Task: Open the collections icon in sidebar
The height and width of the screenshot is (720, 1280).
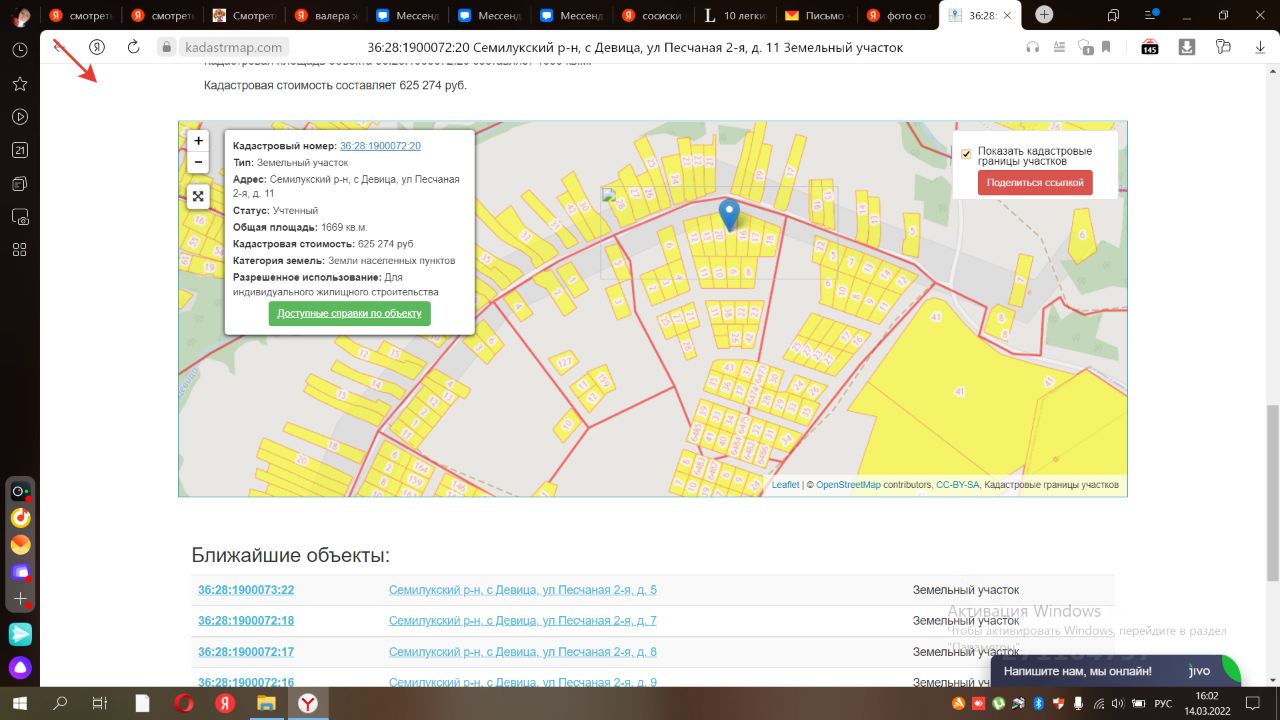Action: [x=20, y=183]
